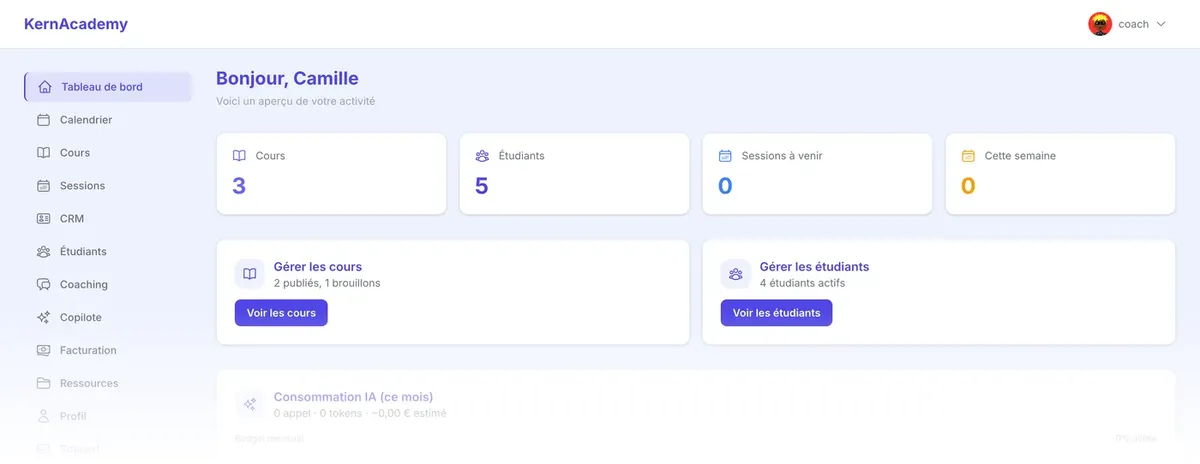The image size is (1200, 464).
Task: Click the people icon in the Étudiants stat card
Action: click(x=482, y=156)
